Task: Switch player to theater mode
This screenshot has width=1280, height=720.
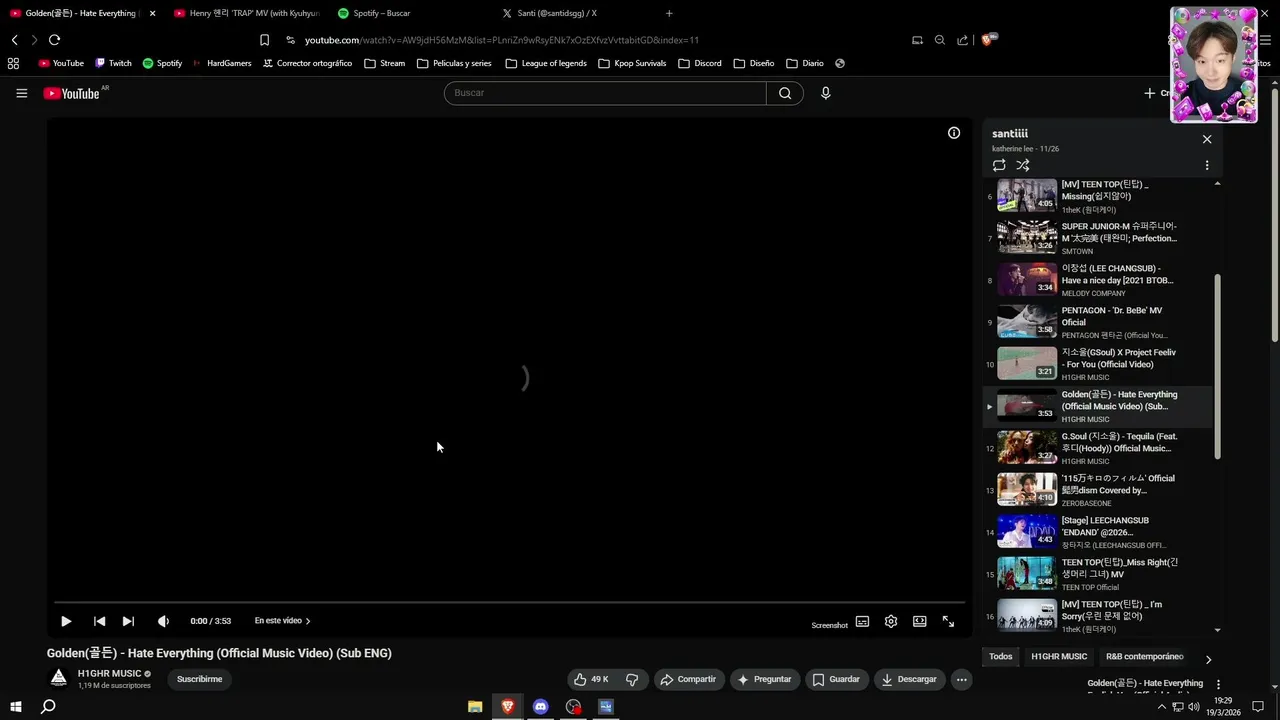Action: pos(919,621)
